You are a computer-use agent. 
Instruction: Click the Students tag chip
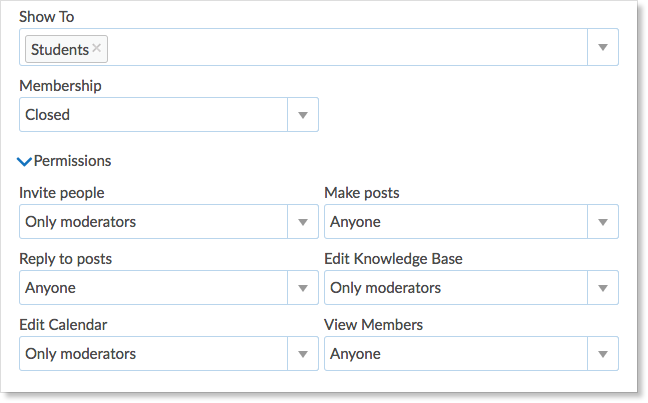58,49
